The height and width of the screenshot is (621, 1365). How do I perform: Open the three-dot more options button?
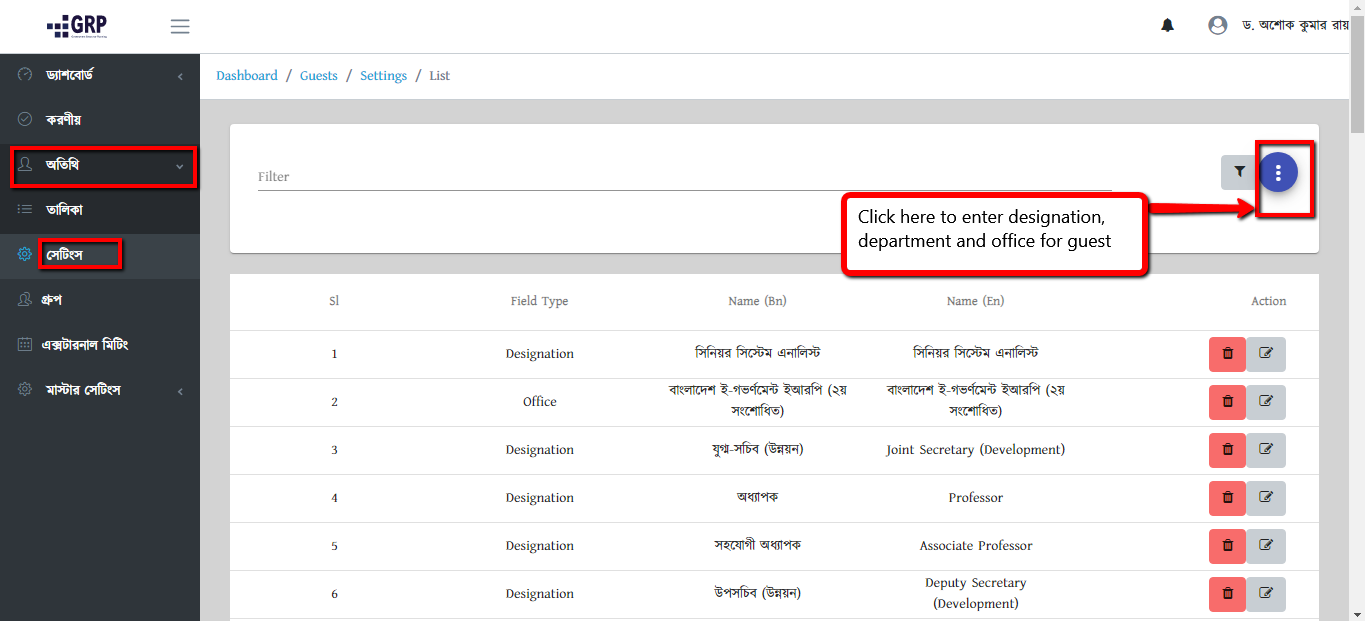pyautogui.click(x=1278, y=172)
